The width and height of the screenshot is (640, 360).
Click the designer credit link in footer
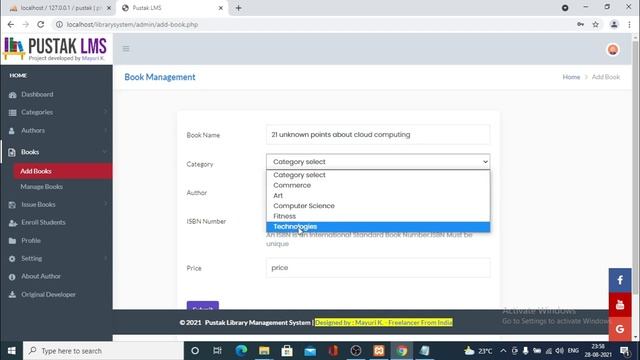point(384,322)
